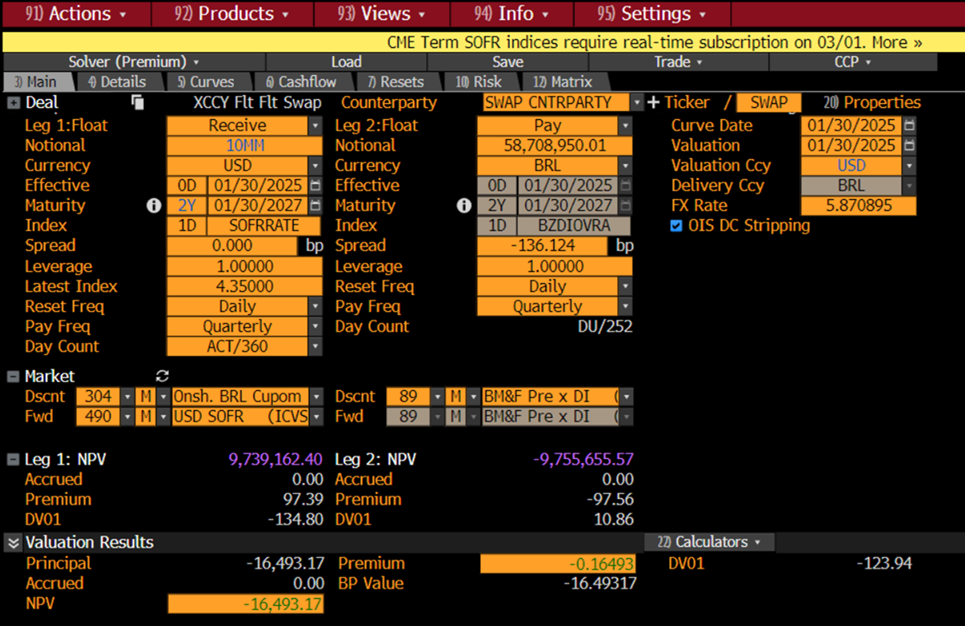The height and width of the screenshot is (626, 965).
Task: Open the Curve Date calendar picker
Action: (909, 126)
